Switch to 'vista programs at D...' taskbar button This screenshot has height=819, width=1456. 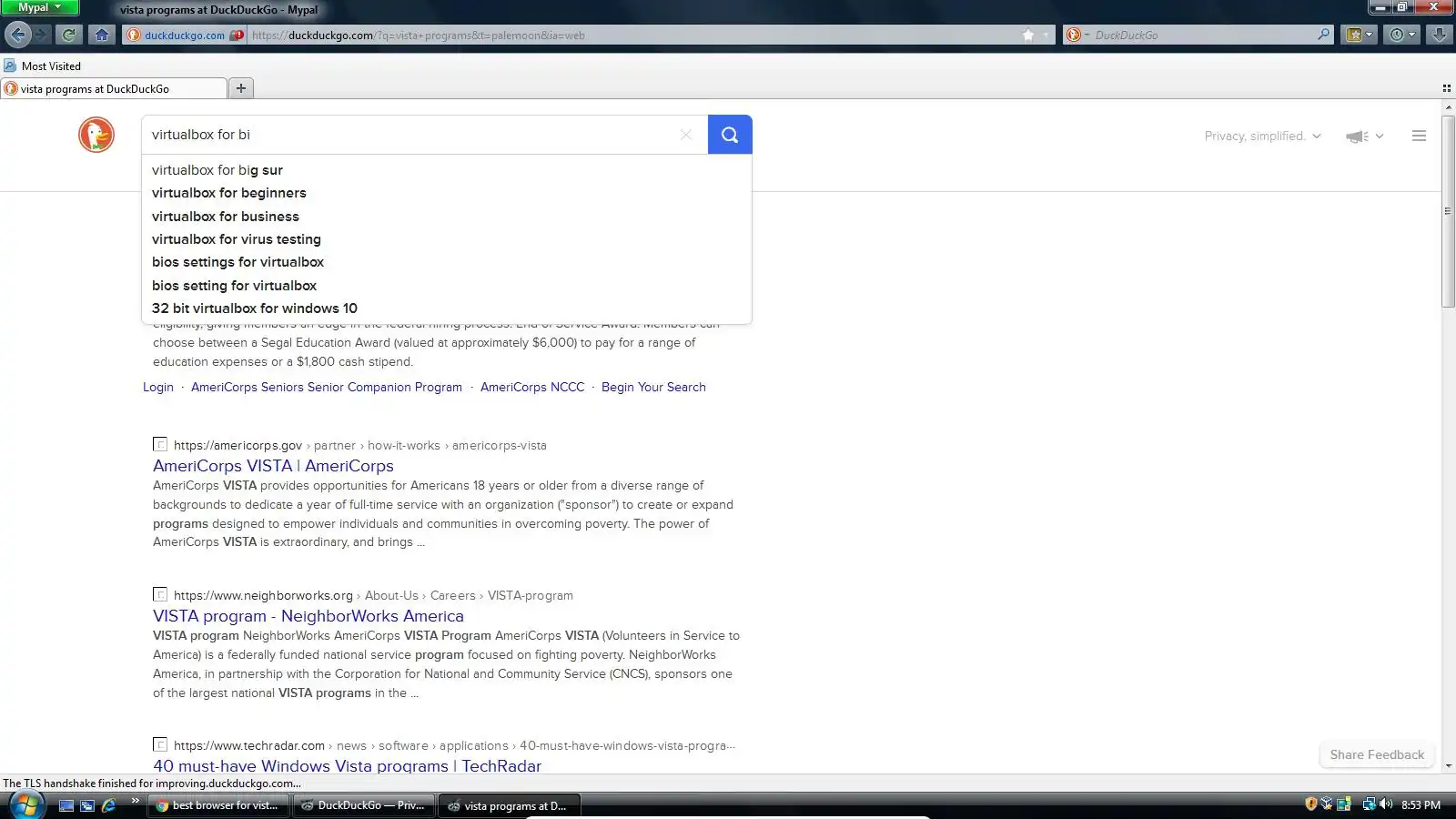[x=510, y=805]
